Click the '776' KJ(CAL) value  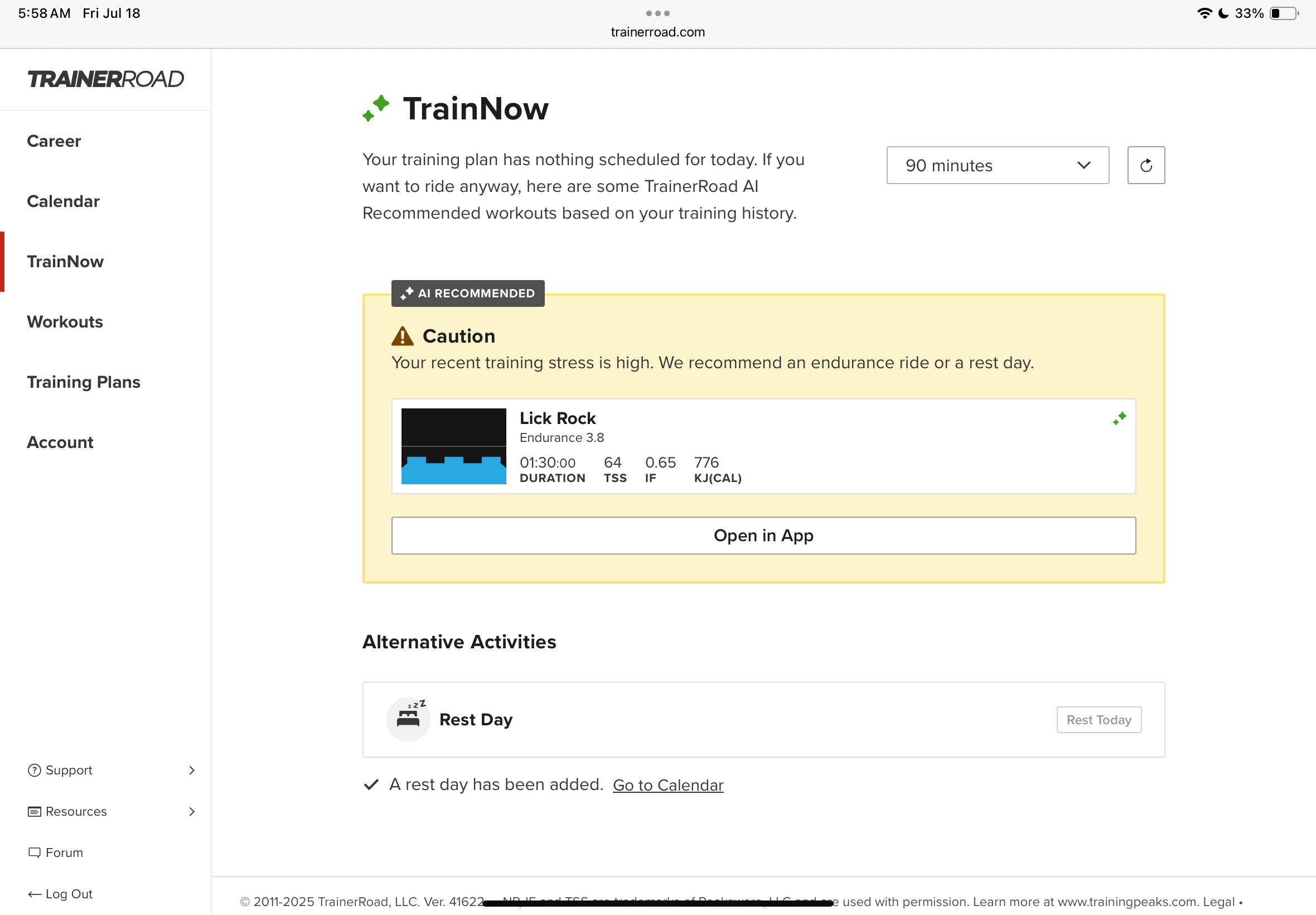point(707,463)
